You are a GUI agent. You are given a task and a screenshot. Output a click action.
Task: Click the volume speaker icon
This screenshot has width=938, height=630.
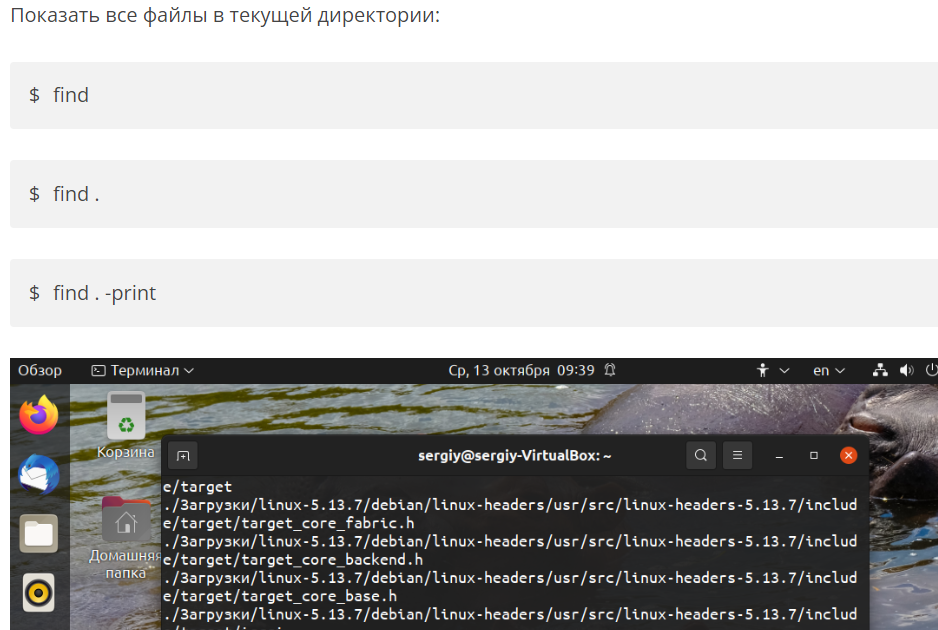click(906, 370)
